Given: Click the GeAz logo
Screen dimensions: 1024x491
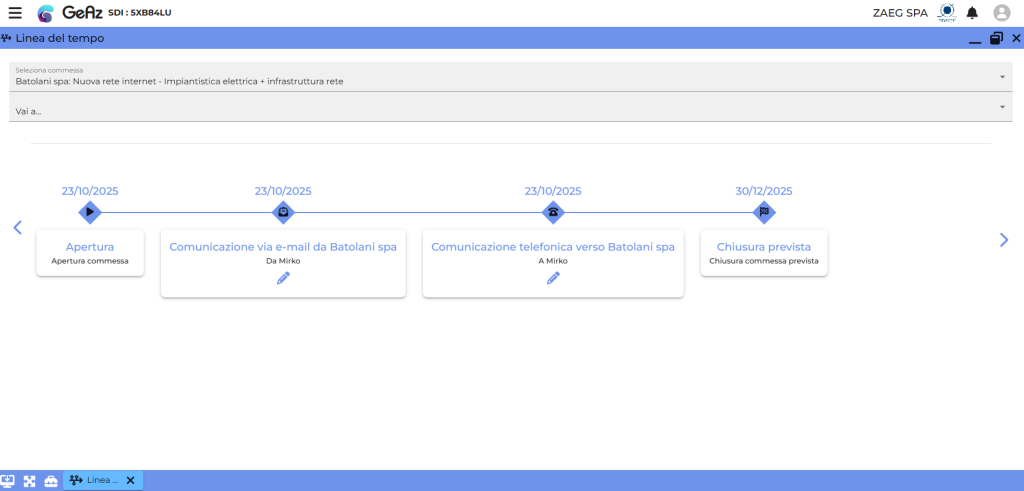Looking at the screenshot, I should coord(68,13).
